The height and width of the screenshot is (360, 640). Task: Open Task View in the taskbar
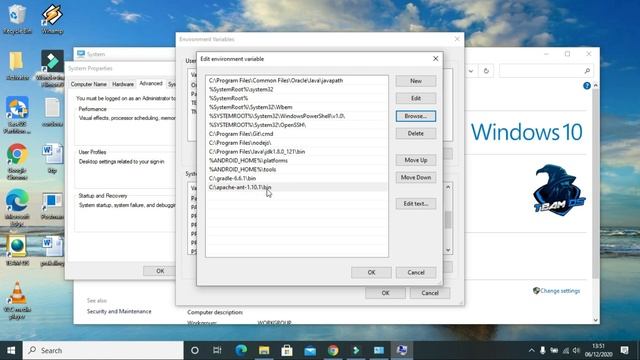pyautogui.click(x=217, y=350)
